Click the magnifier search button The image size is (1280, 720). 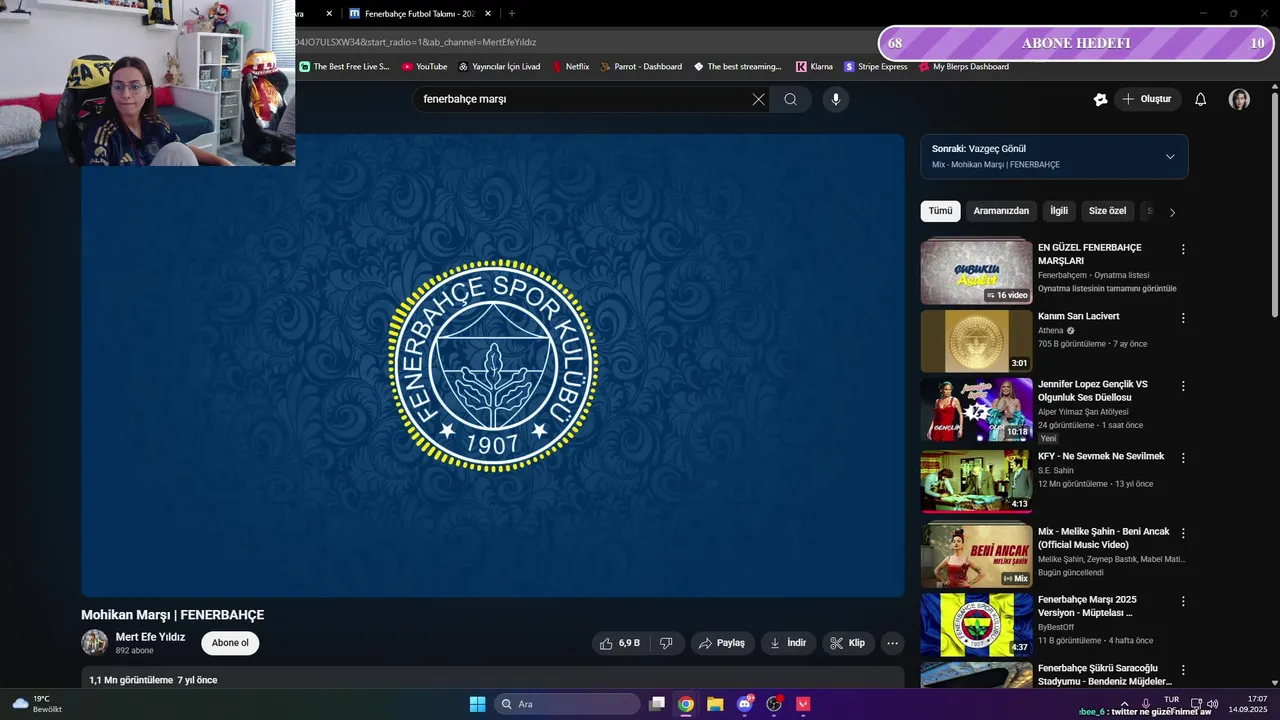tap(790, 99)
